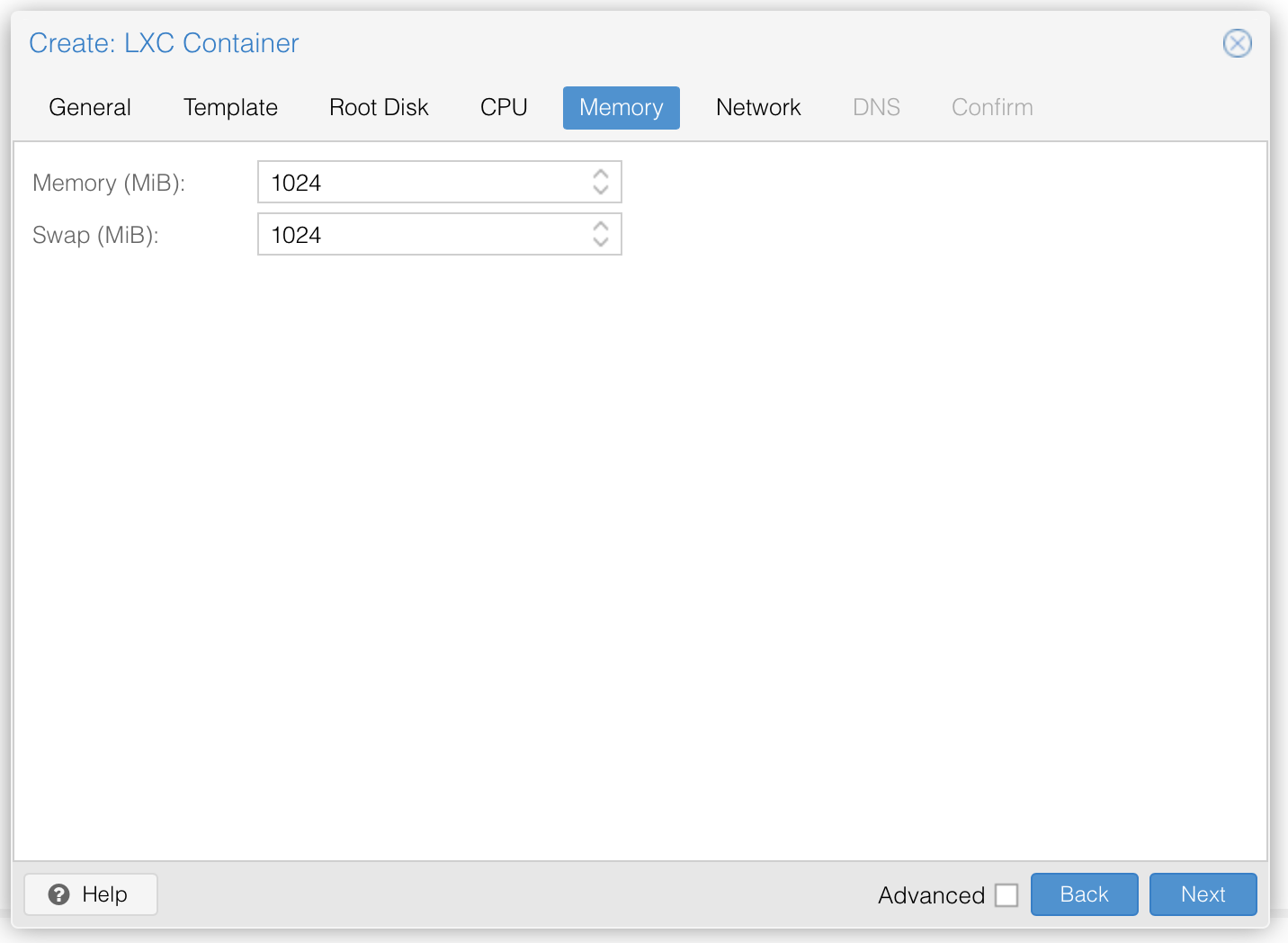Click the greyed-out DNS tab
This screenshot has height=943, width=1288.
click(876, 107)
